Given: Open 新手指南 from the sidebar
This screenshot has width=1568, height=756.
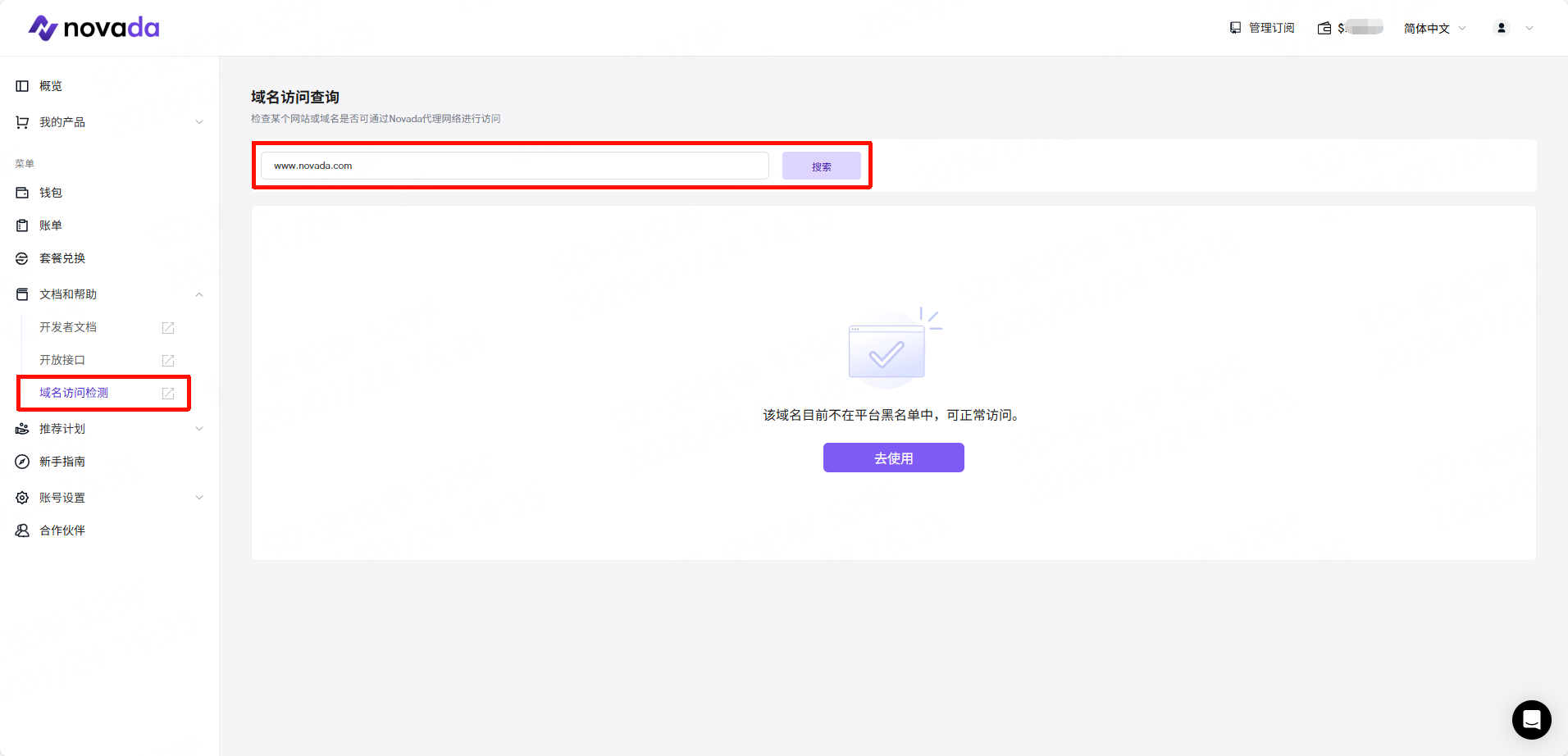Looking at the screenshot, I should tap(62, 462).
